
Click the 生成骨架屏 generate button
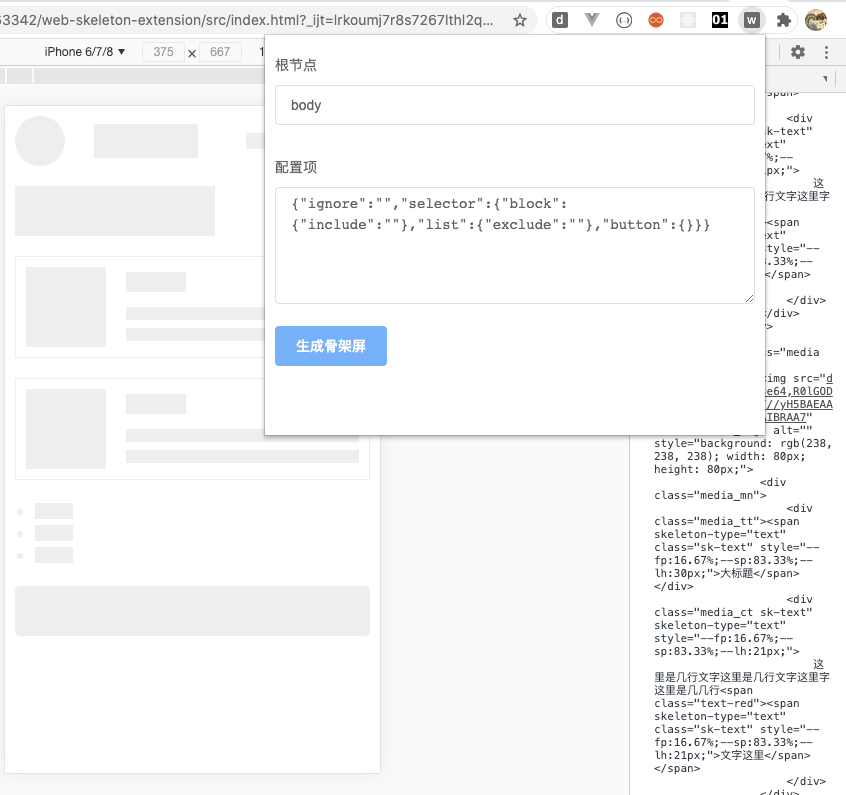[331, 346]
